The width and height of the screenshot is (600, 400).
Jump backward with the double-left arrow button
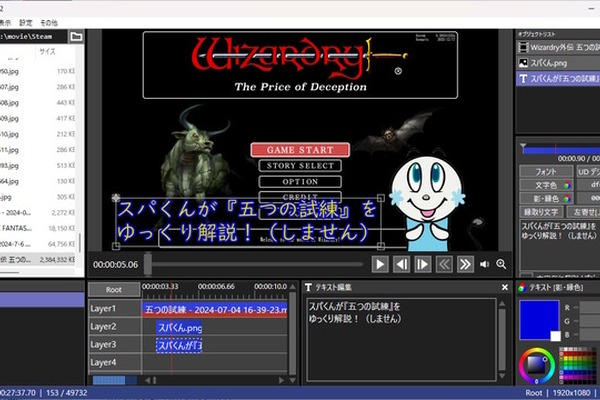point(444,264)
